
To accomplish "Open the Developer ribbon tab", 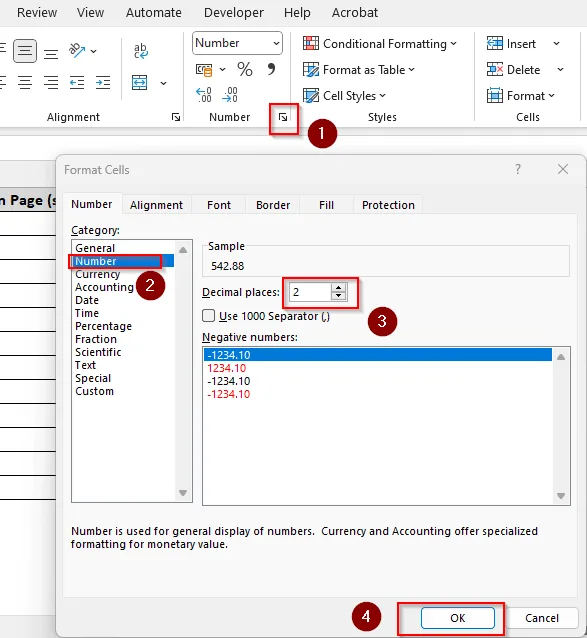I will point(233,13).
